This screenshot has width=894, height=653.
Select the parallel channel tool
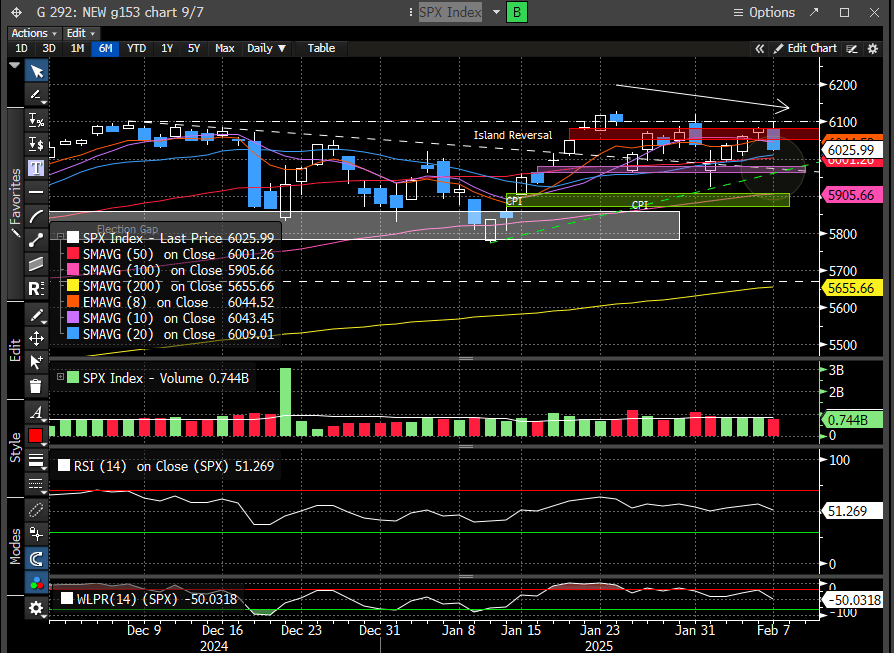pos(36,264)
